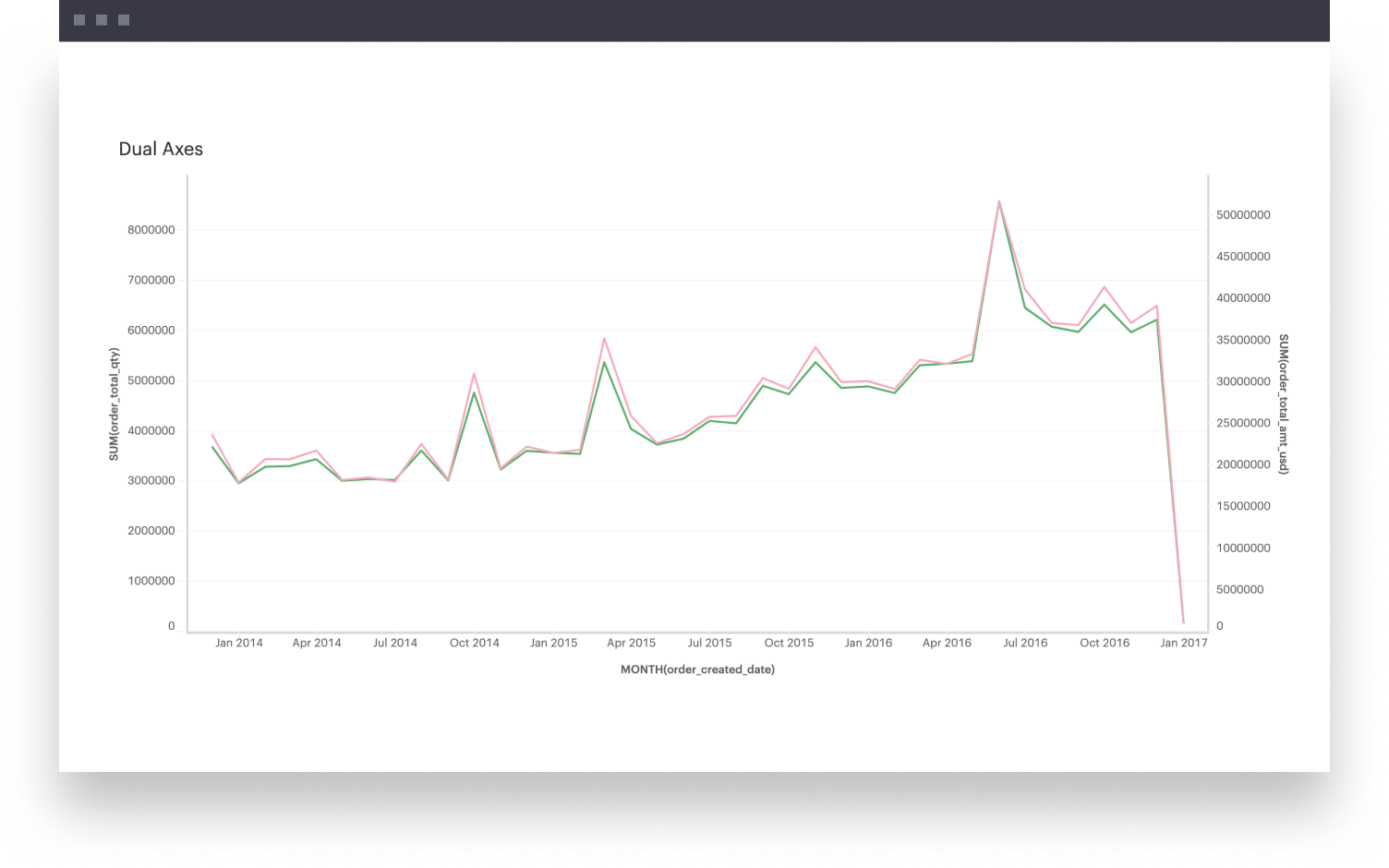Click the green line's spike before Apr 2015
The image size is (1389, 868).
click(605, 362)
